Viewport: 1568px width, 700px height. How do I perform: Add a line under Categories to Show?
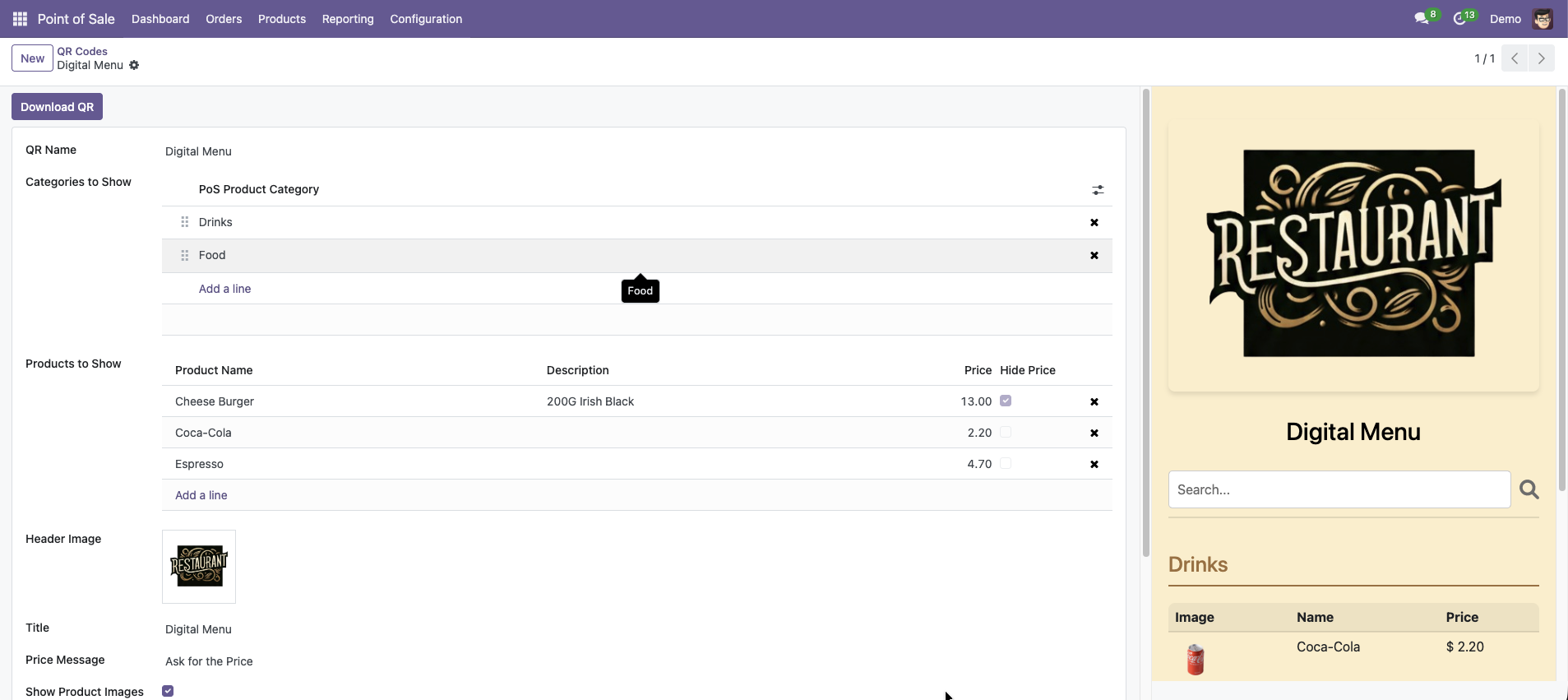[224, 289]
